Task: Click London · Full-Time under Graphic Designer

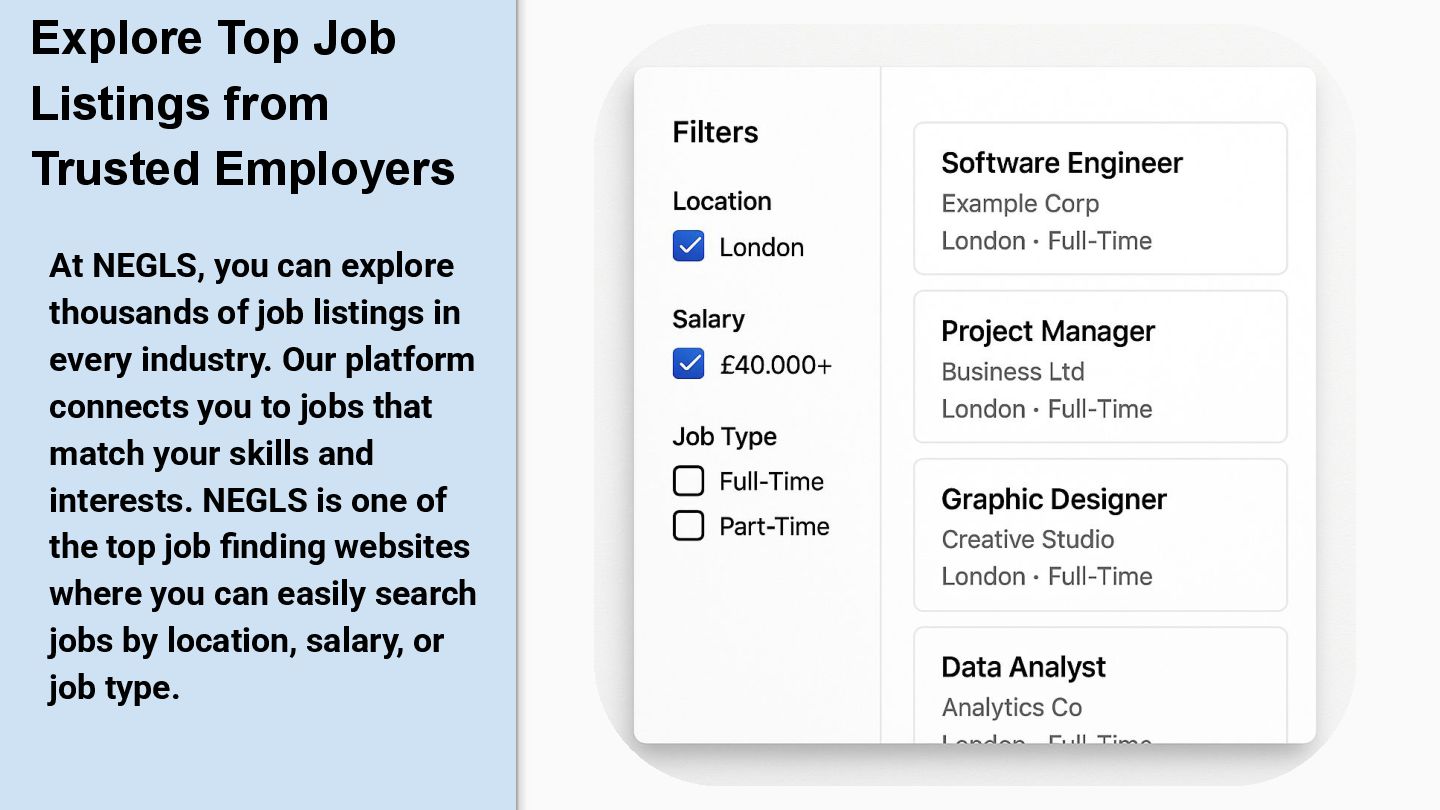Action: click(x=1046, y=577)
